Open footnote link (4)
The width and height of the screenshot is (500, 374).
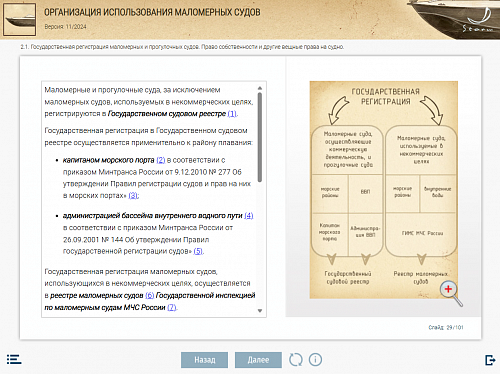[x=249, y=216]
